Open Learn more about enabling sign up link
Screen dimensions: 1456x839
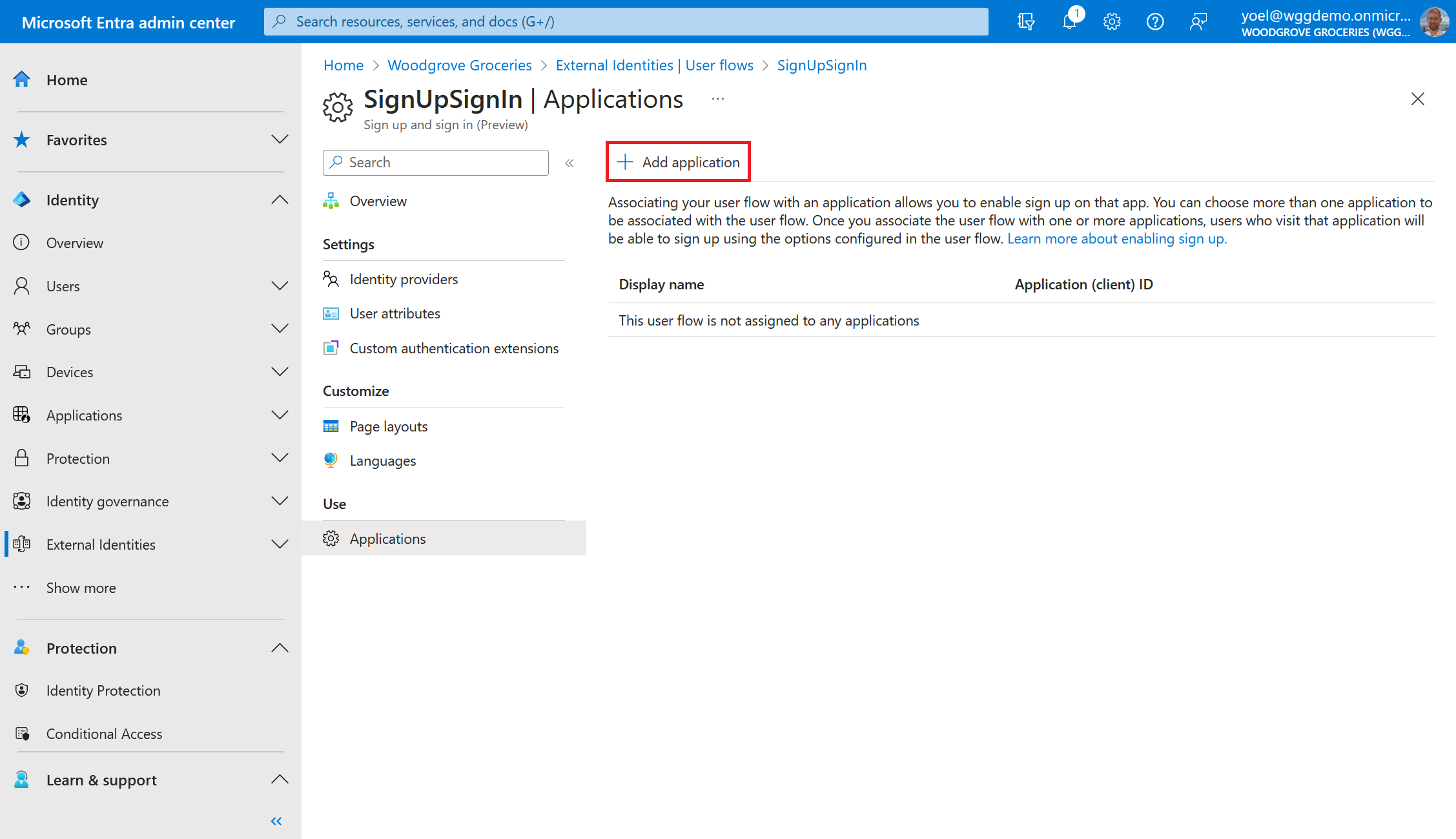1116,238
